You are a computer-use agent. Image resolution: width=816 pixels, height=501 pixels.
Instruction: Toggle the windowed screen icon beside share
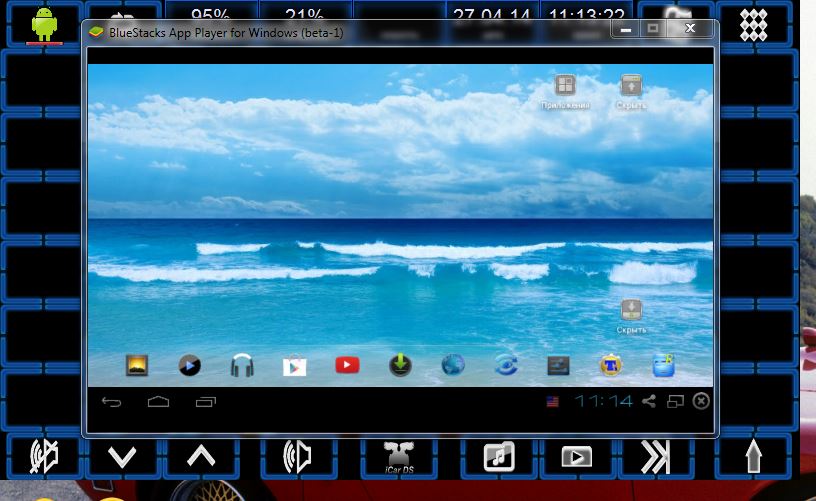(x=675, y=401)
